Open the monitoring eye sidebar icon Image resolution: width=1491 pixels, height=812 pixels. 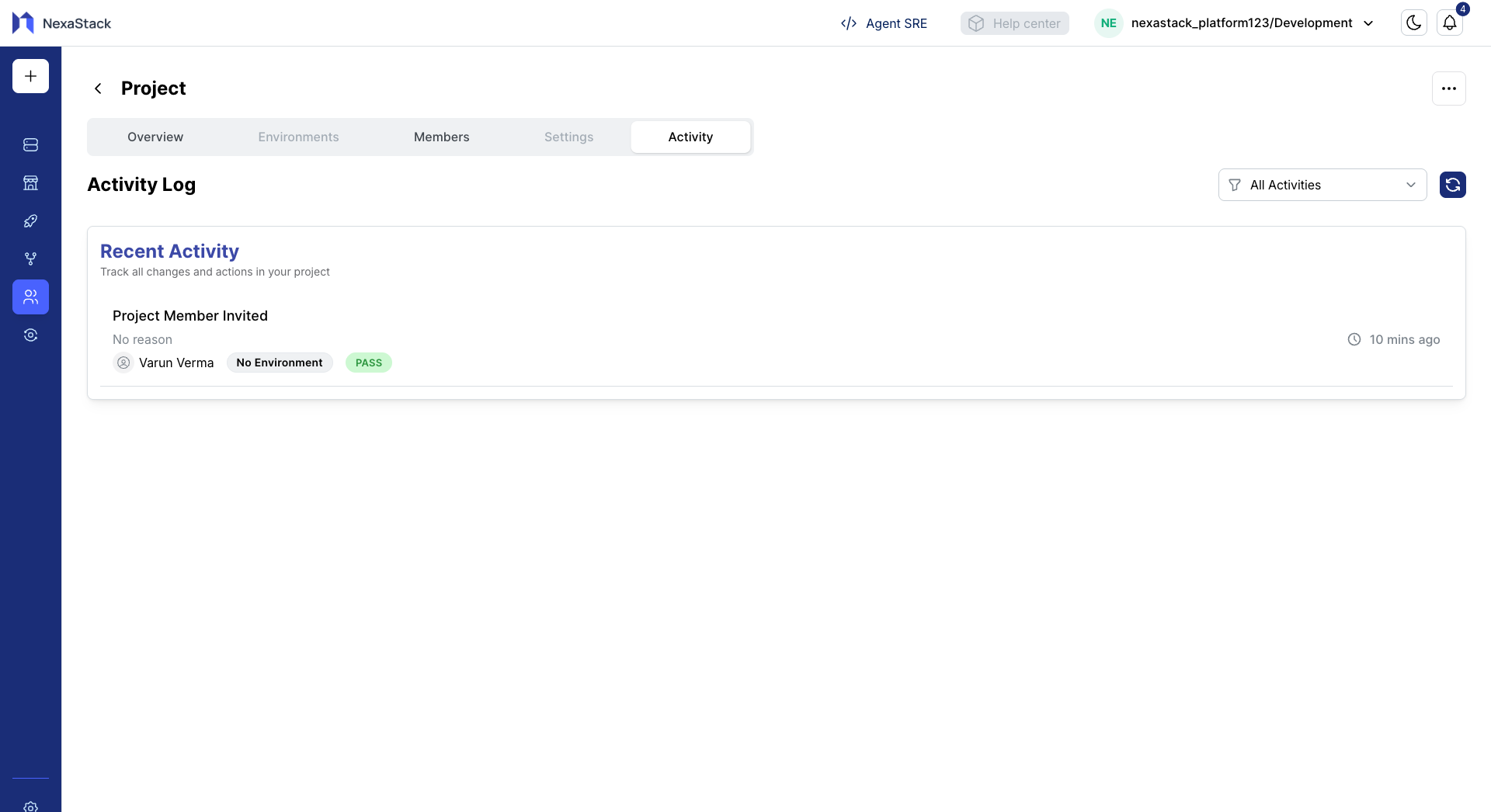[30, 335]
